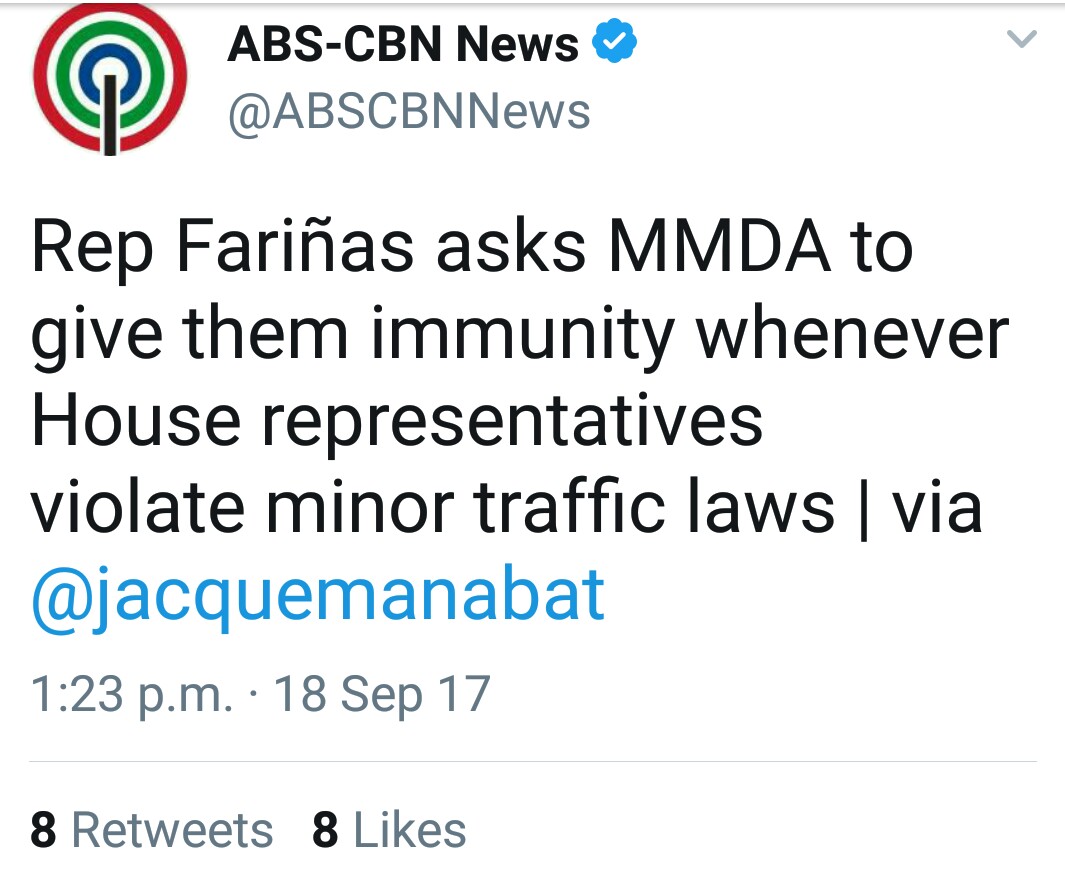Screen dimensions: 1065x871
Task: Click the number 8 before Likes
Action: tap(325, 830)
